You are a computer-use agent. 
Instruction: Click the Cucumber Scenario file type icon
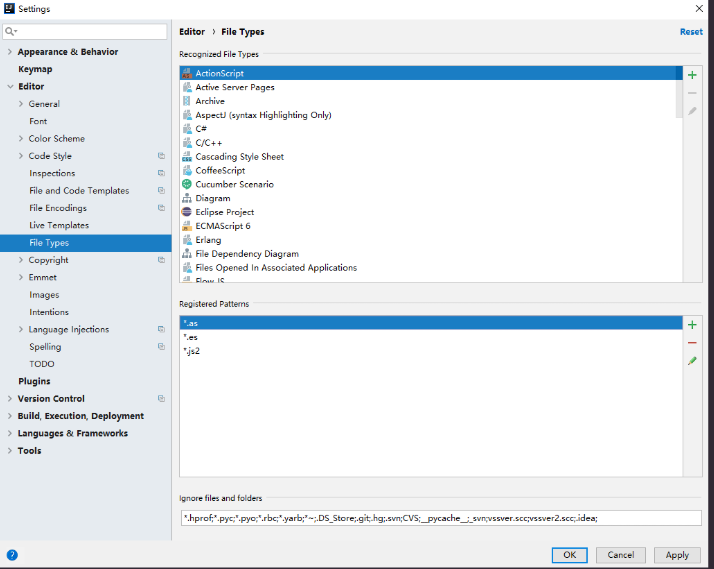click(x=187, y=184)
